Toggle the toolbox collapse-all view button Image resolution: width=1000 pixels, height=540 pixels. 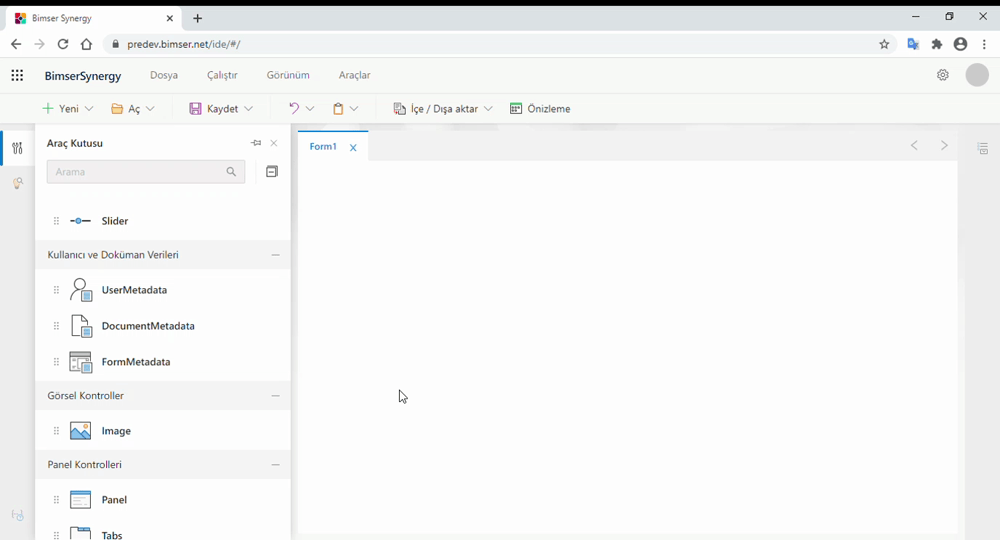pyautogui.click(x=271, y=172)
